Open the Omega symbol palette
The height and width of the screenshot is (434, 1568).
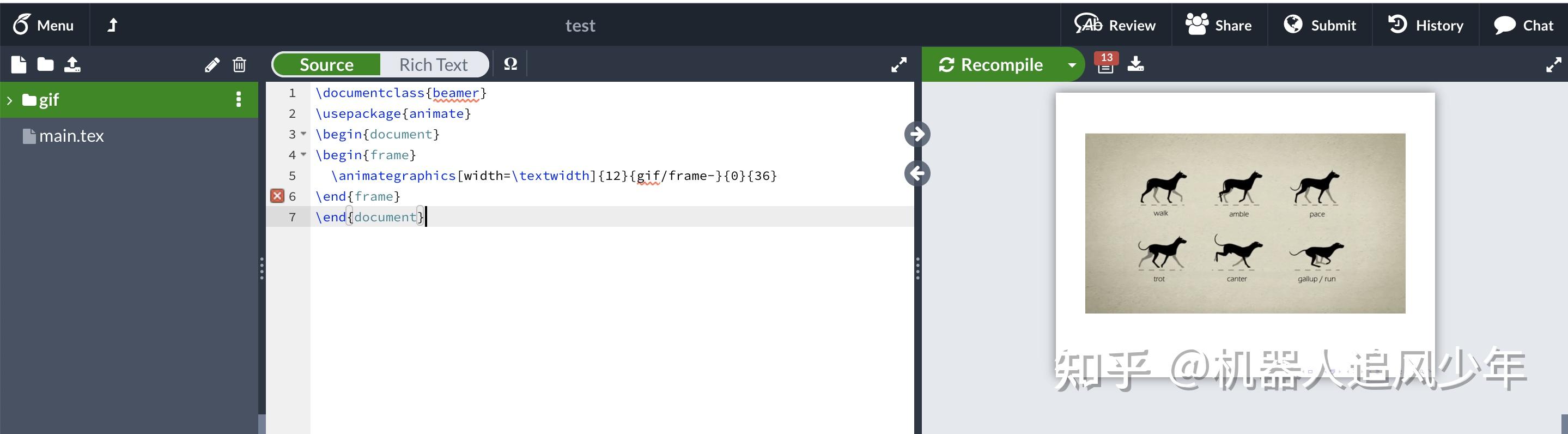510,64
